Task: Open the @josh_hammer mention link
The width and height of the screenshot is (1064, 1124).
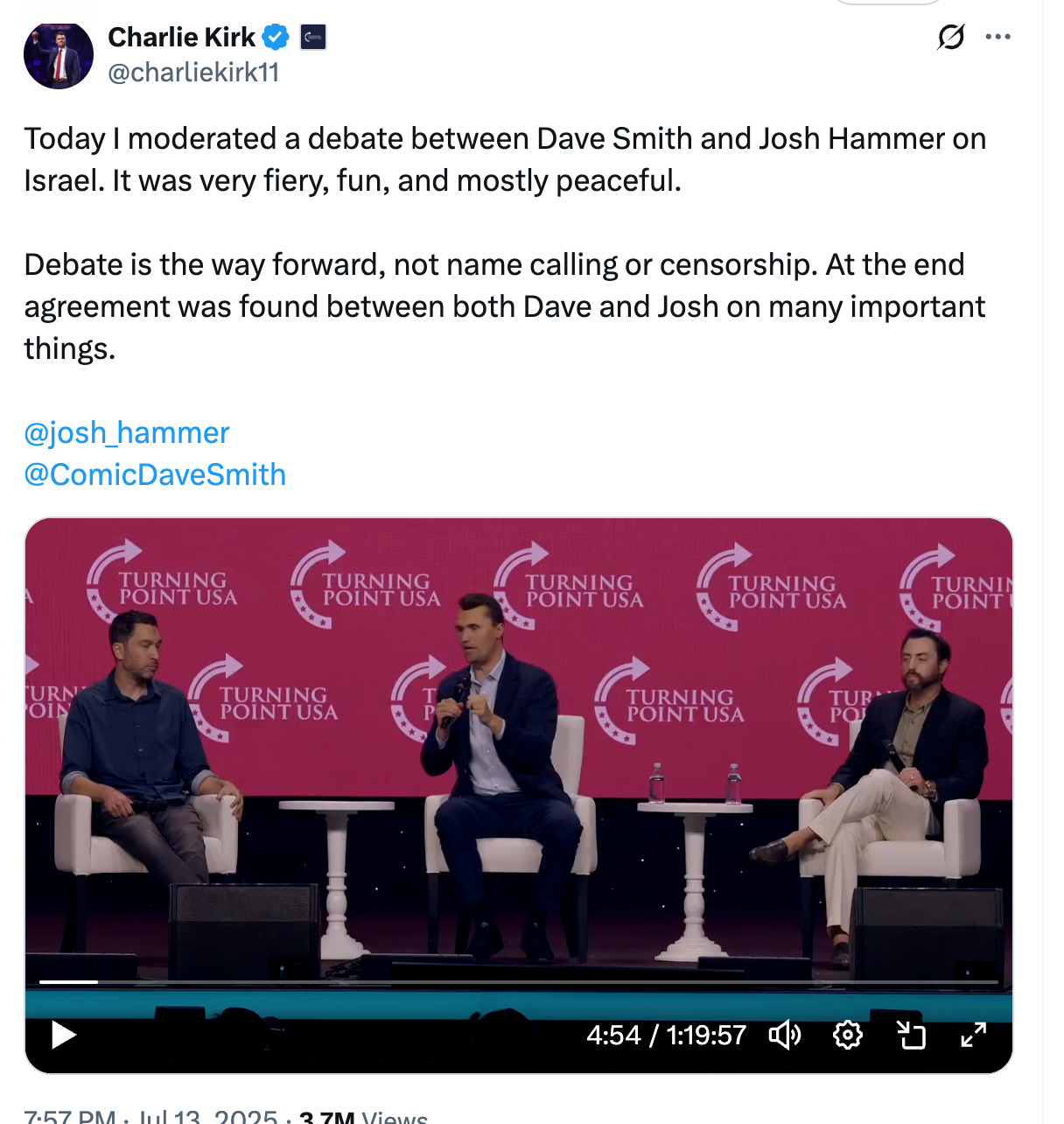Action: tap(127, 432)
